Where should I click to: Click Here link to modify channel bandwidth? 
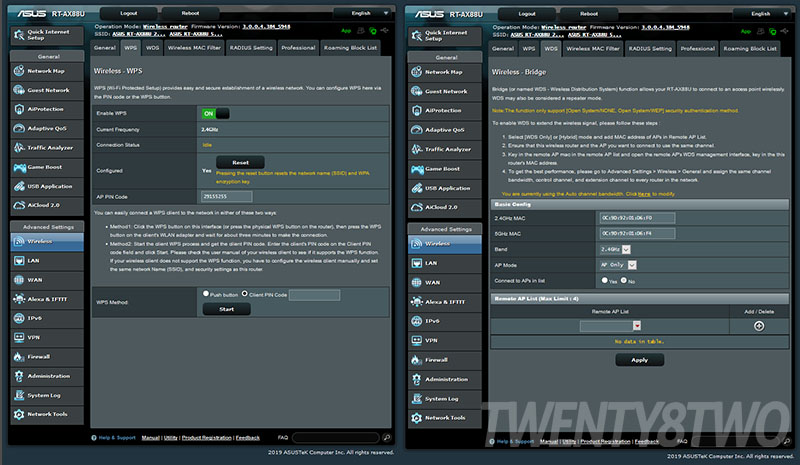[x=644, y=194]
